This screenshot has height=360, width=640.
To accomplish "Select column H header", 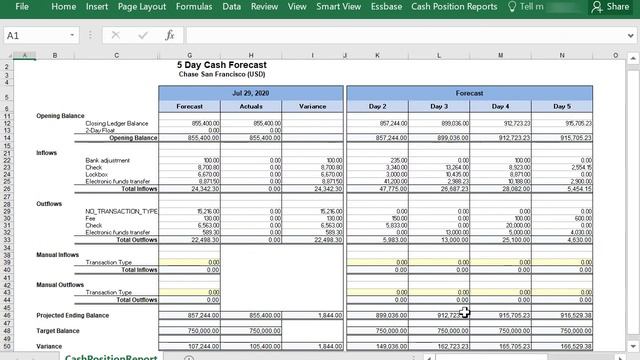I will [x=251, y=55].
